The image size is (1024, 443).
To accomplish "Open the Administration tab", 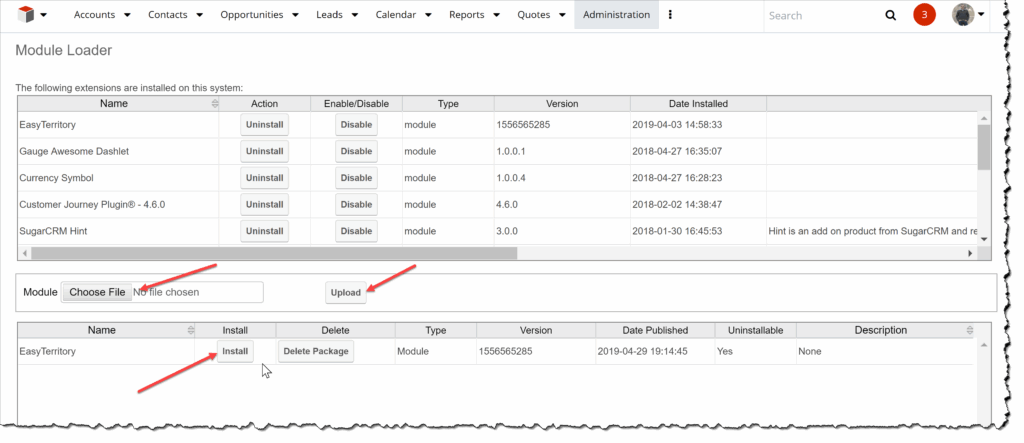I will point(616,15).
